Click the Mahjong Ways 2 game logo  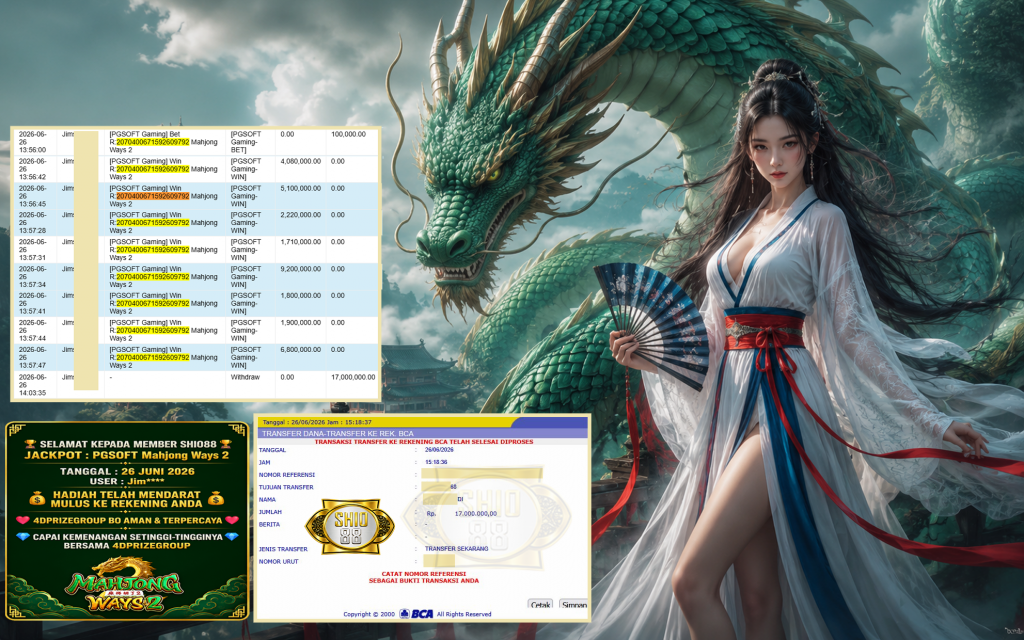[x=124, y=584]
